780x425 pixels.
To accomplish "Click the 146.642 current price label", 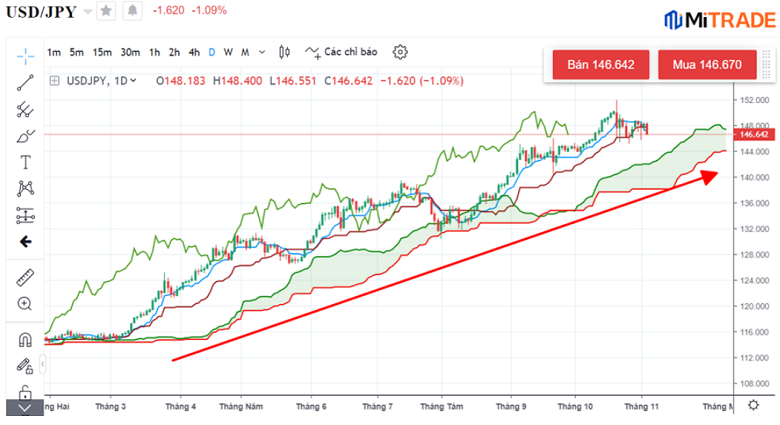I will (x=752, y=134).
